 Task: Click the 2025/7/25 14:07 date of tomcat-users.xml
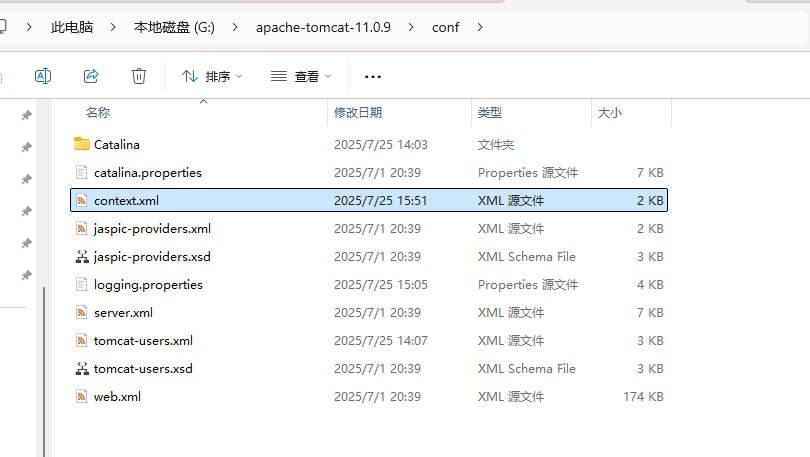click(381, 340)
